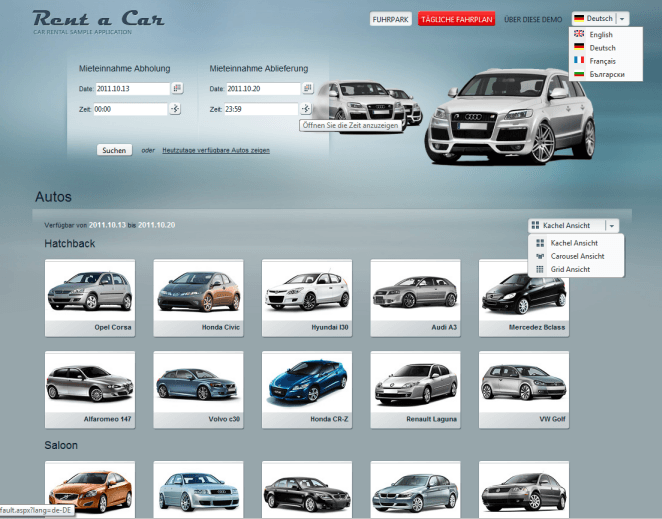The image size is (662, 519).
Task: Open the pickup time picker icon
Action: click(175, 109)
